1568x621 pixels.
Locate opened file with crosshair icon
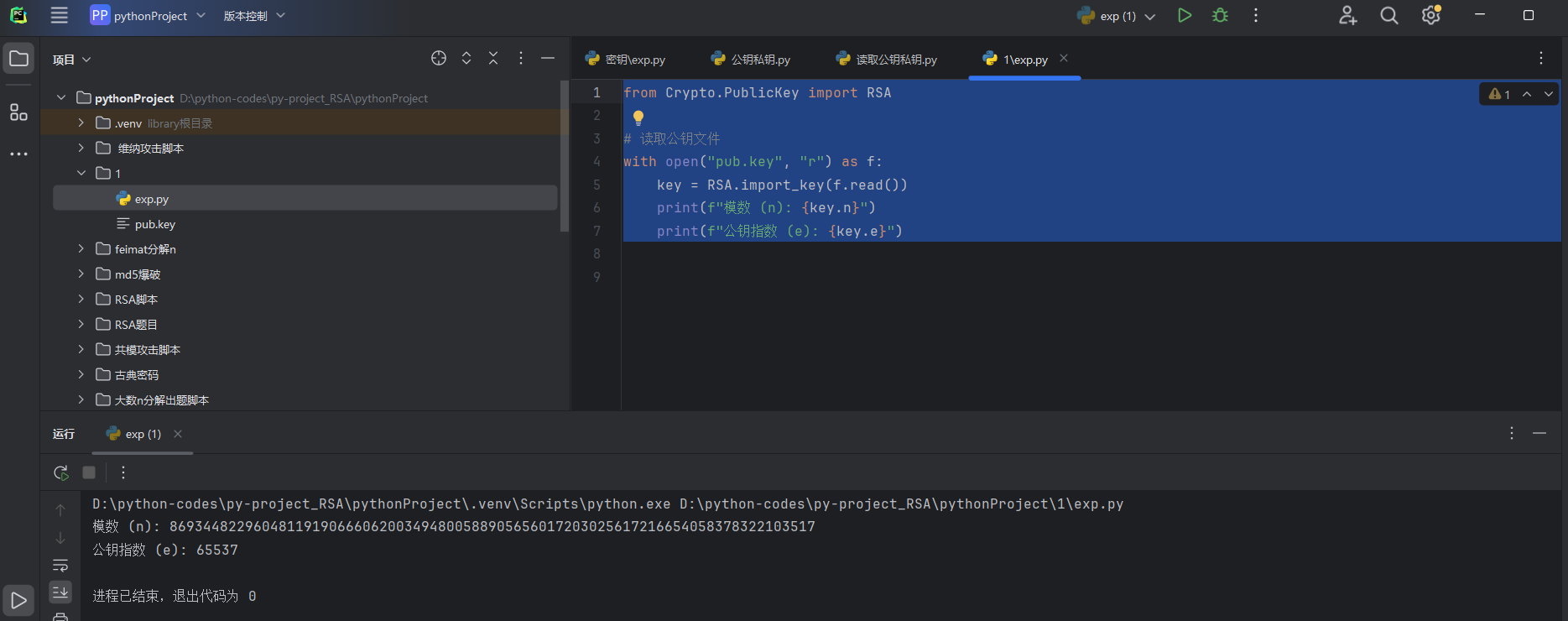[439, 58]
